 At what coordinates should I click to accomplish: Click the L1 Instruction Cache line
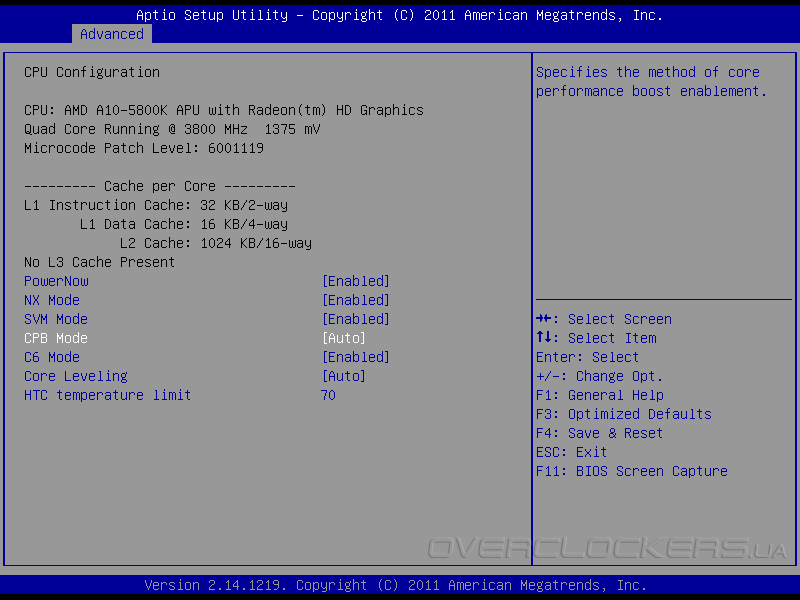click(156, 205)
